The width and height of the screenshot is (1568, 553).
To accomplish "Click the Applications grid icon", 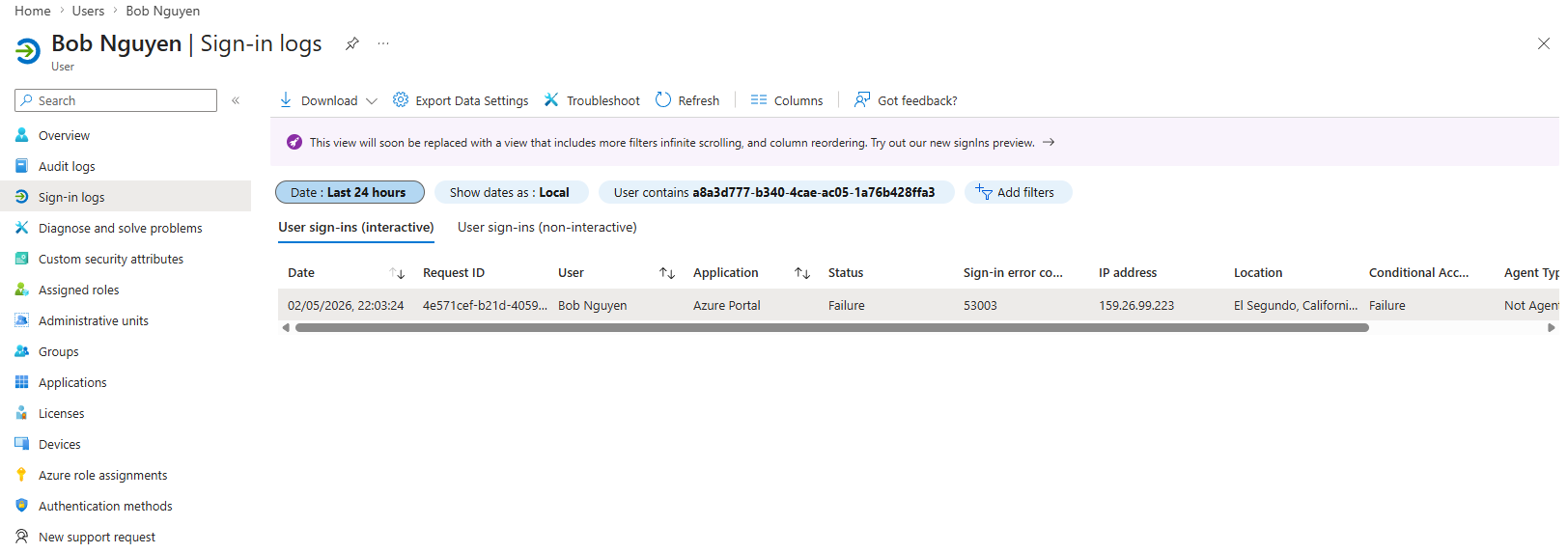I will [21, 382].
